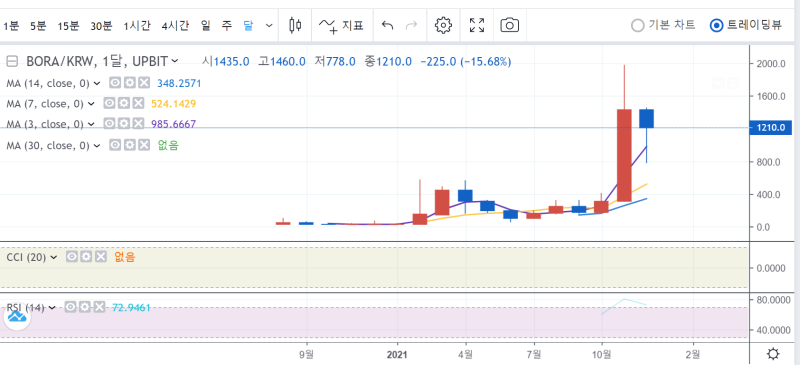Click the 2000.0 price axis label
Screen dimensions: 800x365
(770, 64)
